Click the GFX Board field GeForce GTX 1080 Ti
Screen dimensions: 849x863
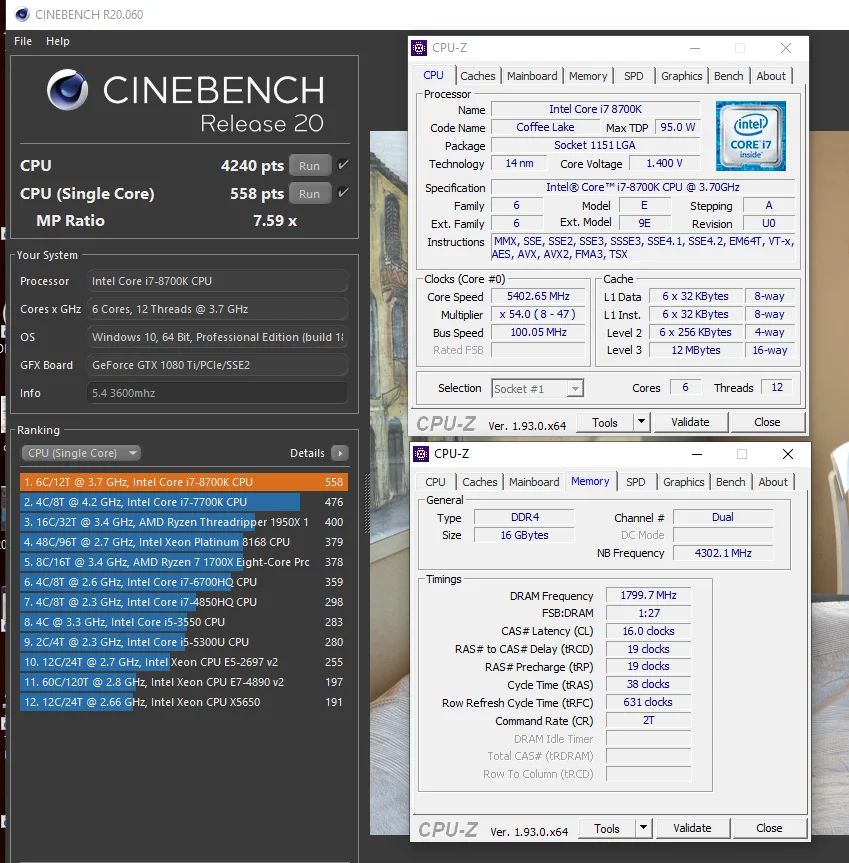tap(217, 365)
